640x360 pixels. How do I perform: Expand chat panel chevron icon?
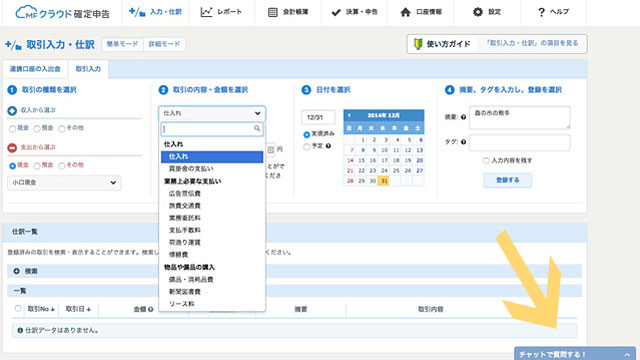(x=627, y=355)
